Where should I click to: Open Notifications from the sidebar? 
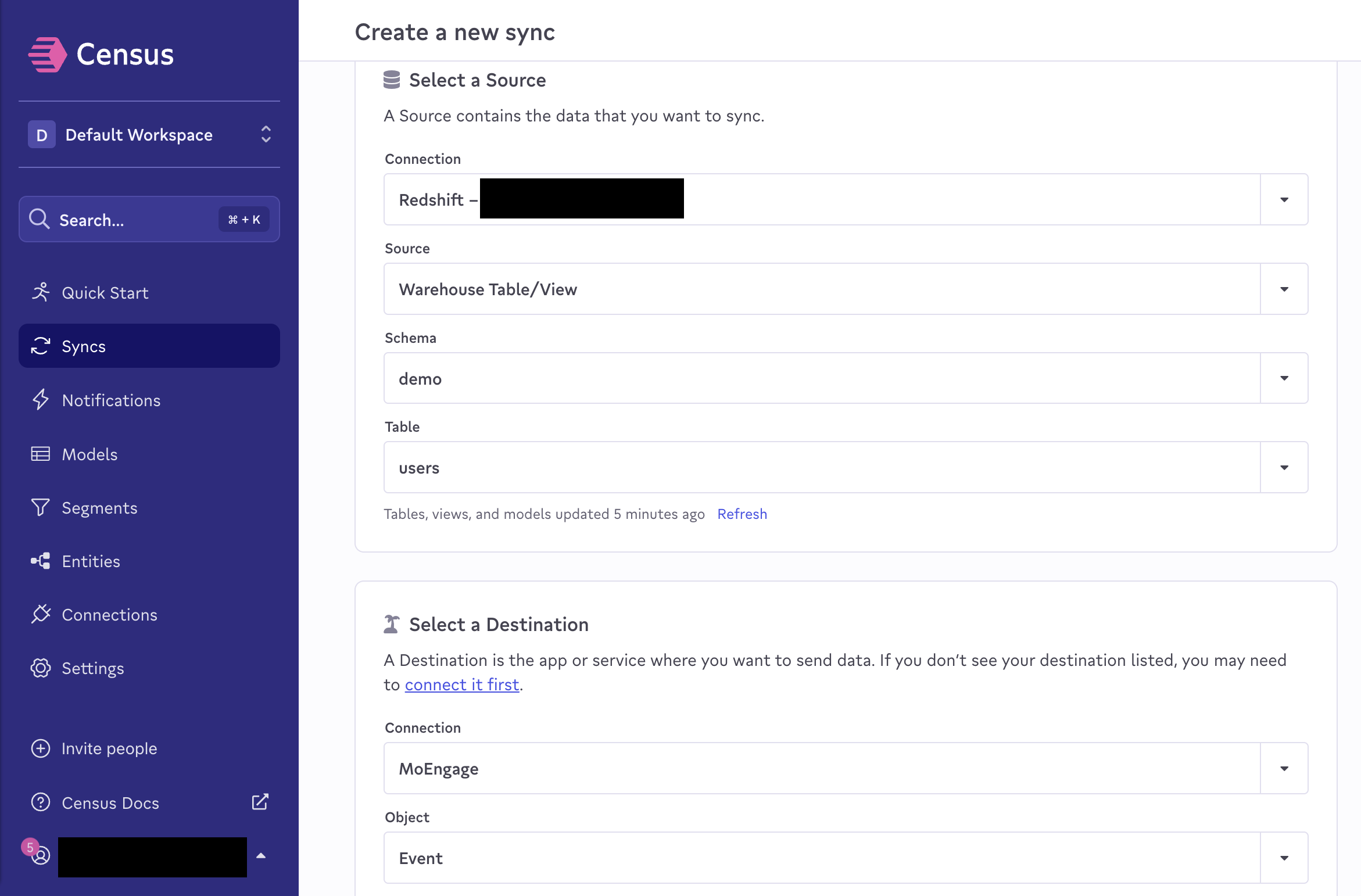click(110, 400)
